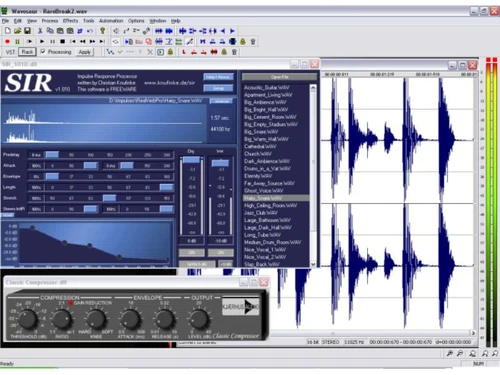This screenshot has width=500, height=375.
Task: Copy selection with the copy icon
Action: [x=50, y=31]
